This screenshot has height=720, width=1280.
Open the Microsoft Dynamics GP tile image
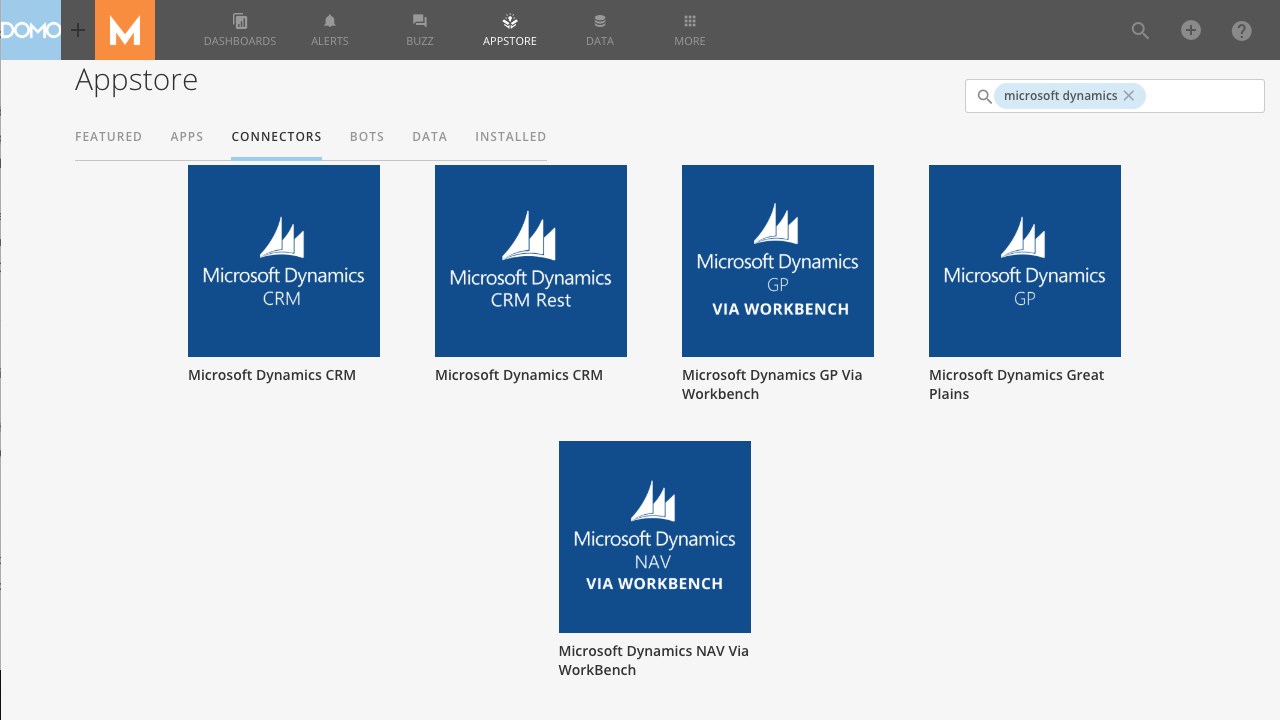[1025, 261]
